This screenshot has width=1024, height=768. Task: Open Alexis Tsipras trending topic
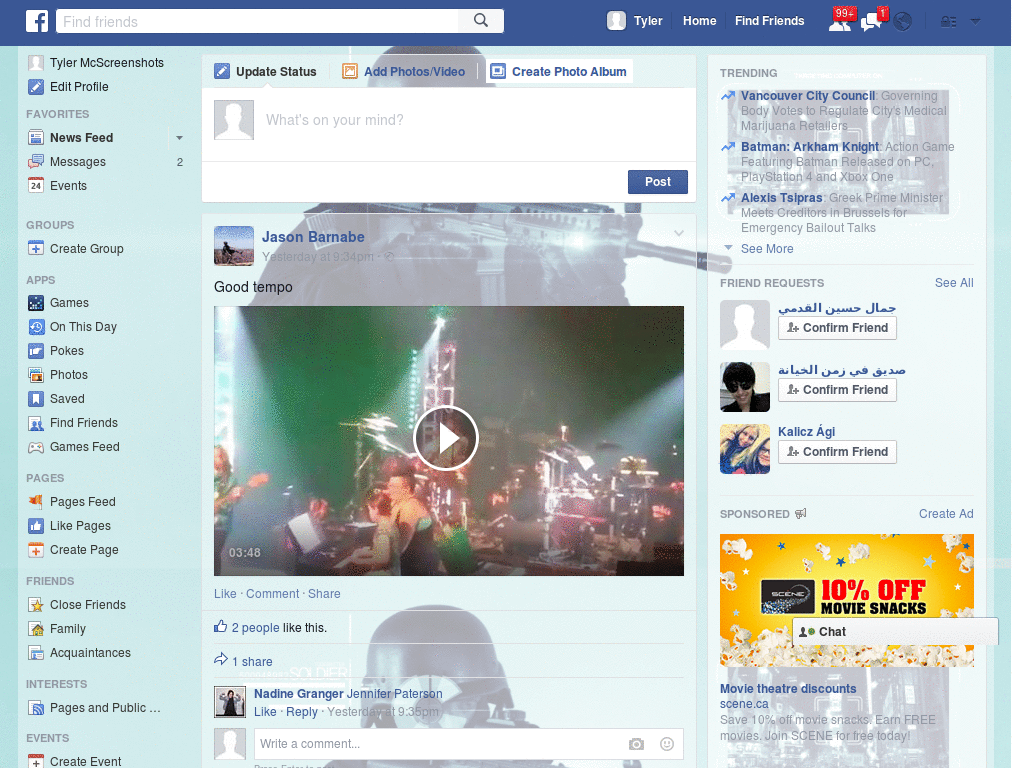(781, 198)
